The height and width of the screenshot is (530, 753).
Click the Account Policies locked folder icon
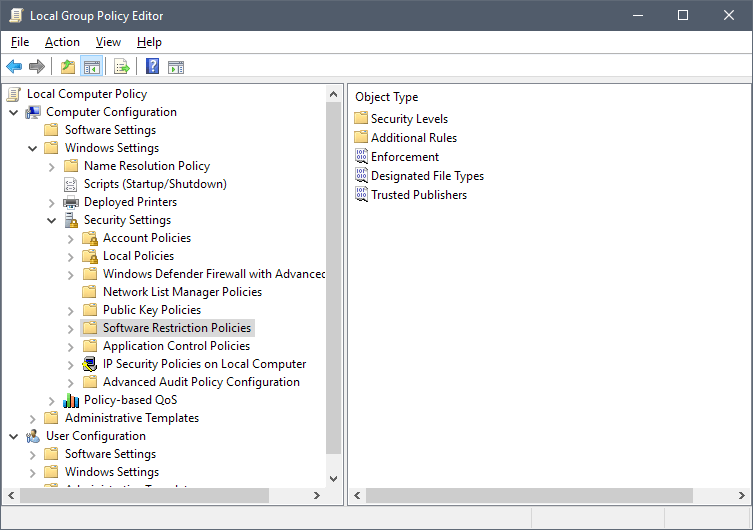click(x=90, y=238)
